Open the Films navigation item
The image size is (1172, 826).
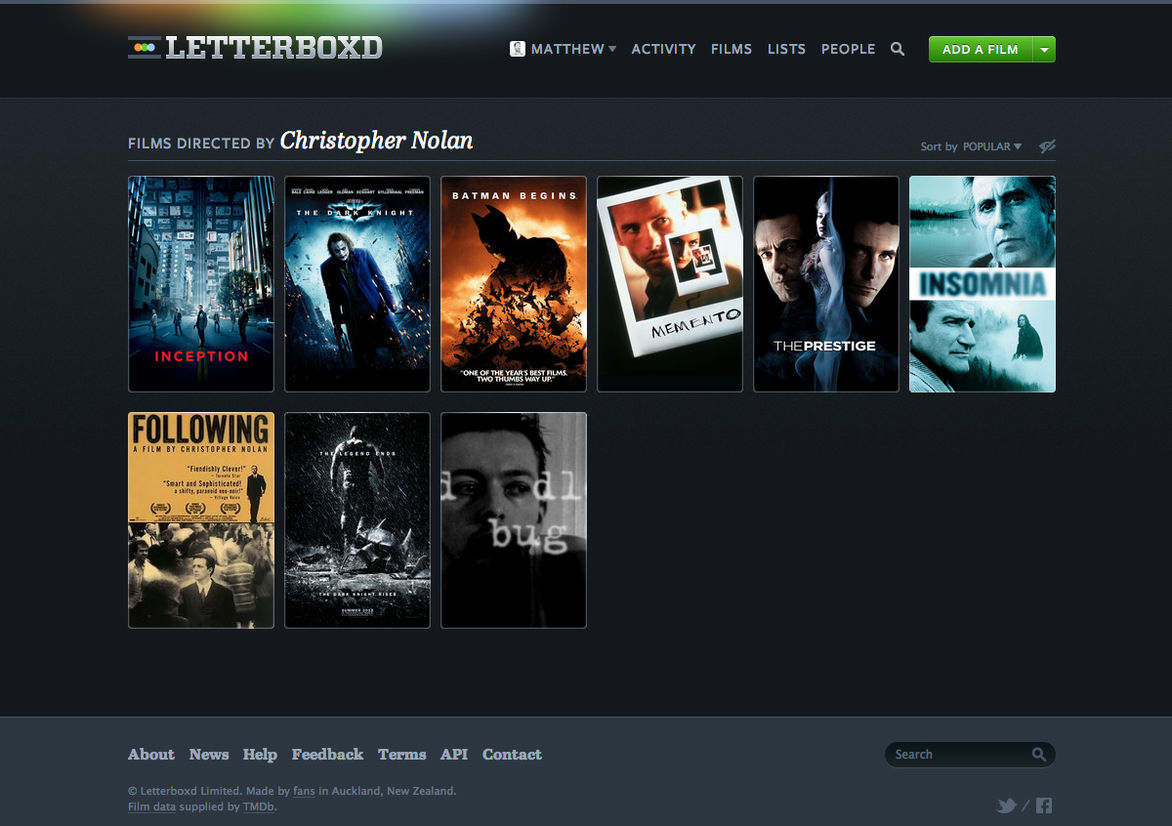click(731, 49)
